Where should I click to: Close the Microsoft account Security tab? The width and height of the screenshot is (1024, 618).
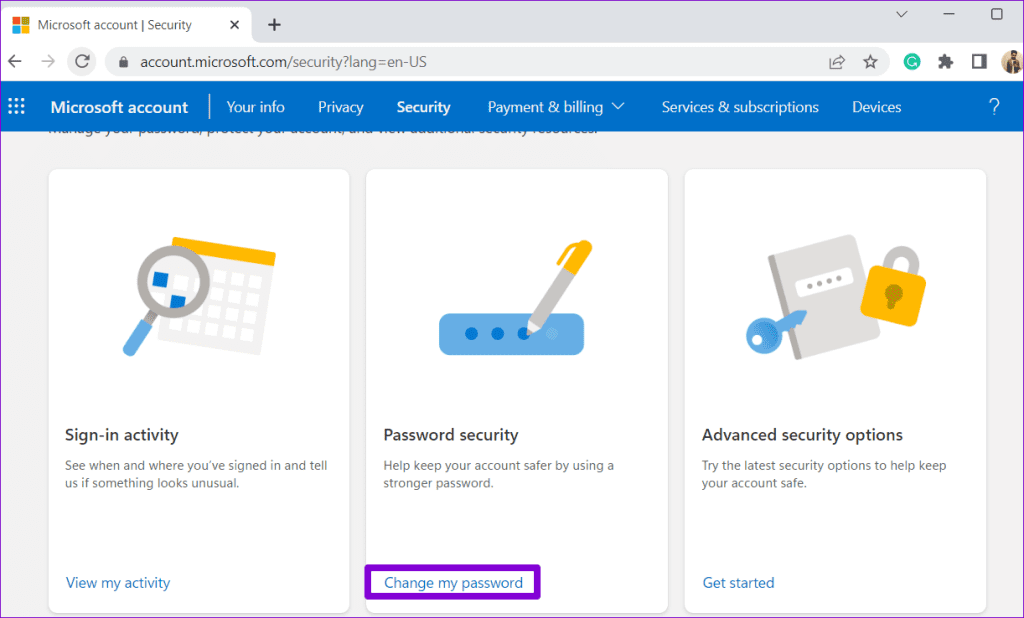coord(234,25)
